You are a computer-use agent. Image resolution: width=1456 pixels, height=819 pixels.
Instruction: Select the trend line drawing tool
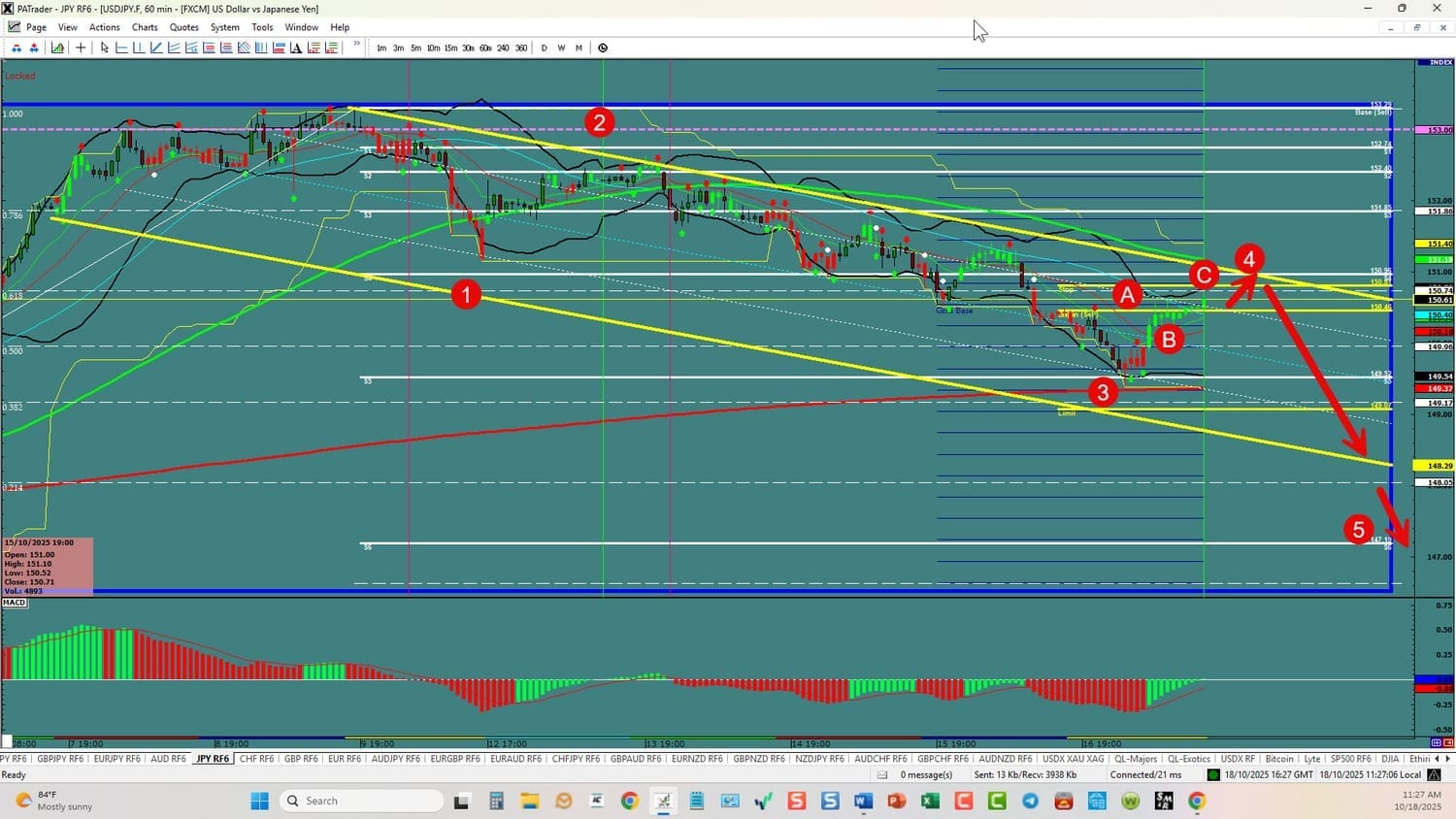[156, 48]
